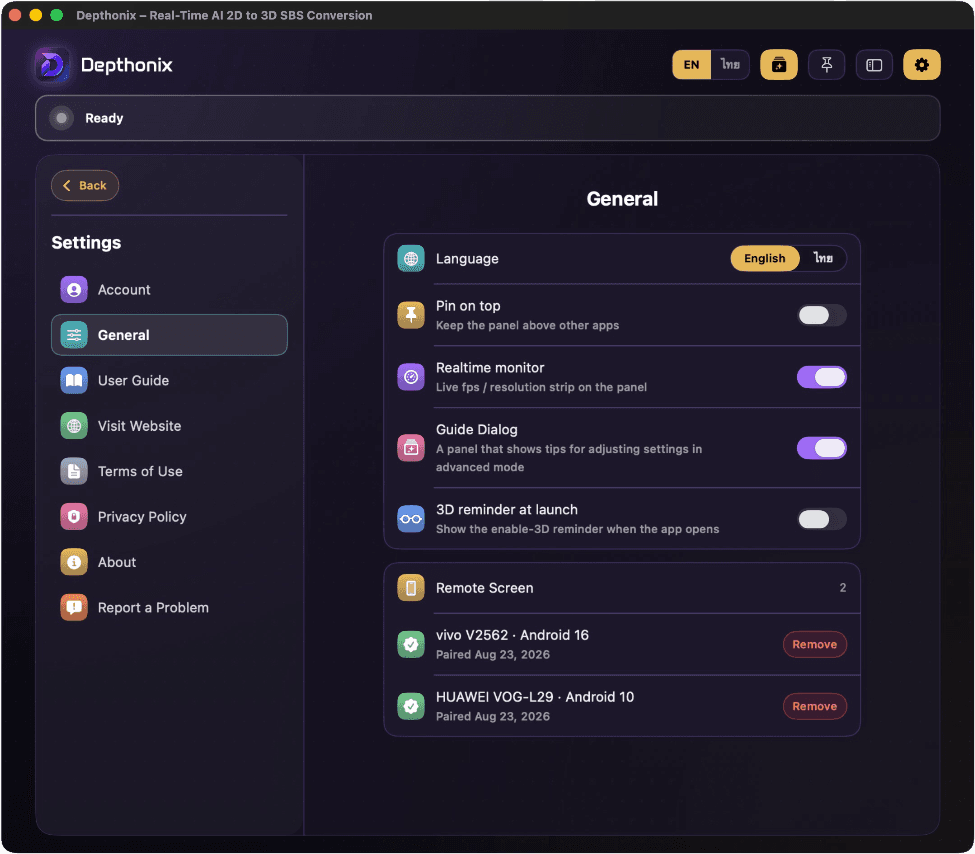Click the Remote Screen count "2"
The width and height of the screenshot is (975, 854).
click(842, 588)
